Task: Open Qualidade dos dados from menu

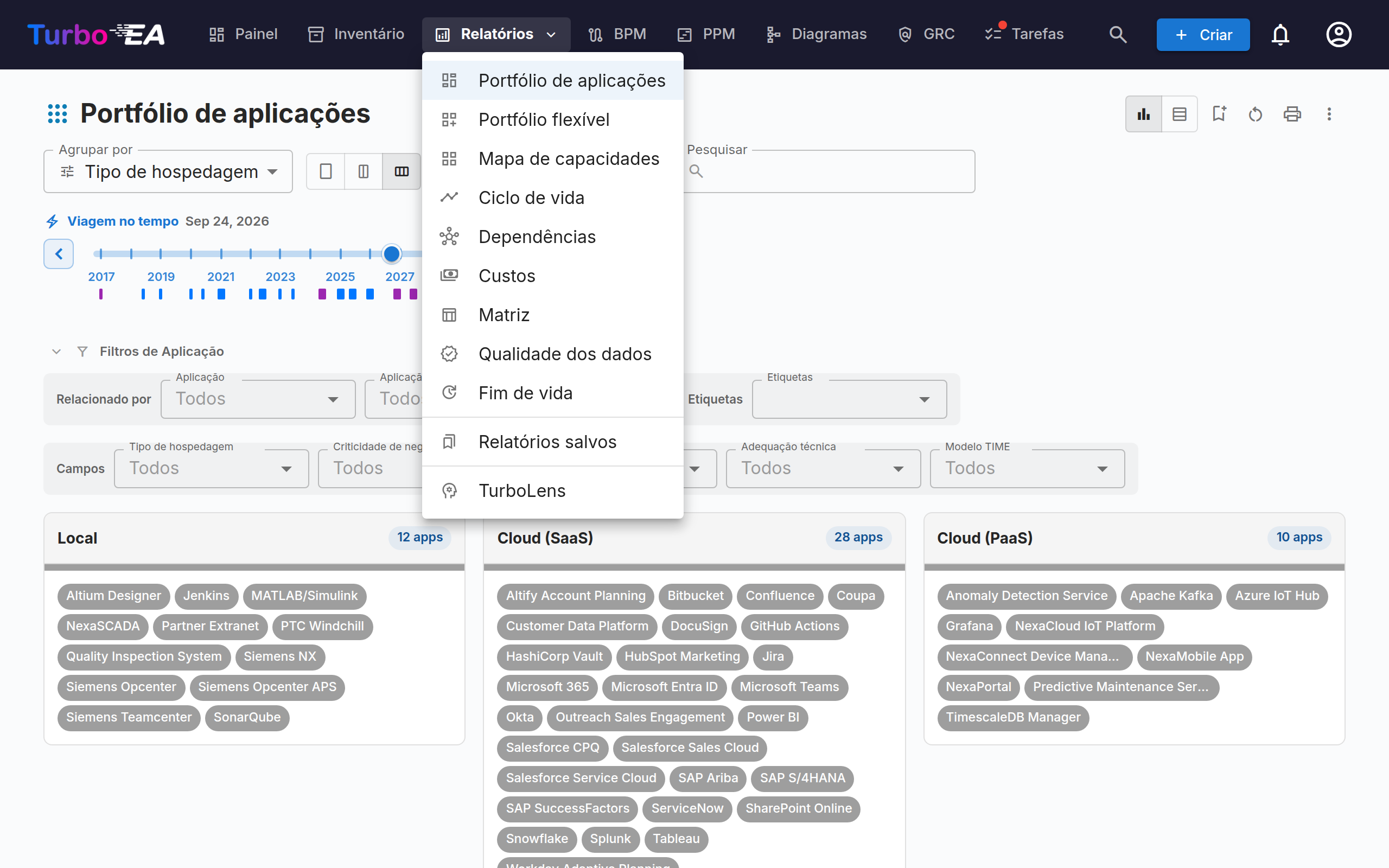Action: click(x=552, y=354)
